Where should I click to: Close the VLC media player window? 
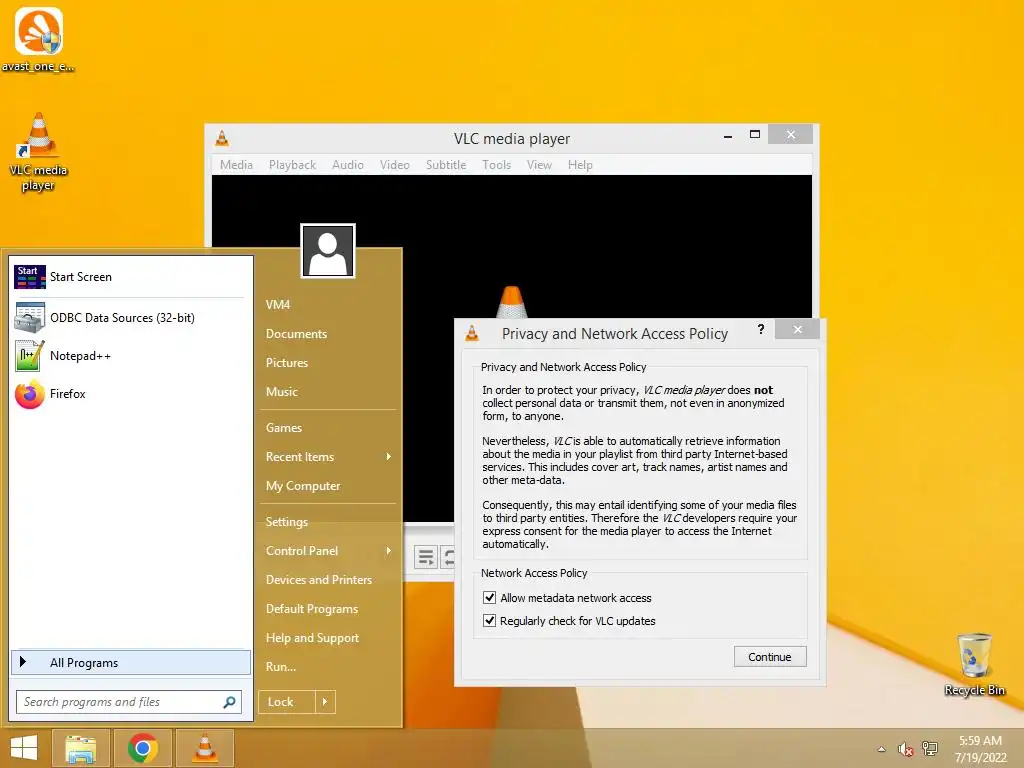coord(791,135)
